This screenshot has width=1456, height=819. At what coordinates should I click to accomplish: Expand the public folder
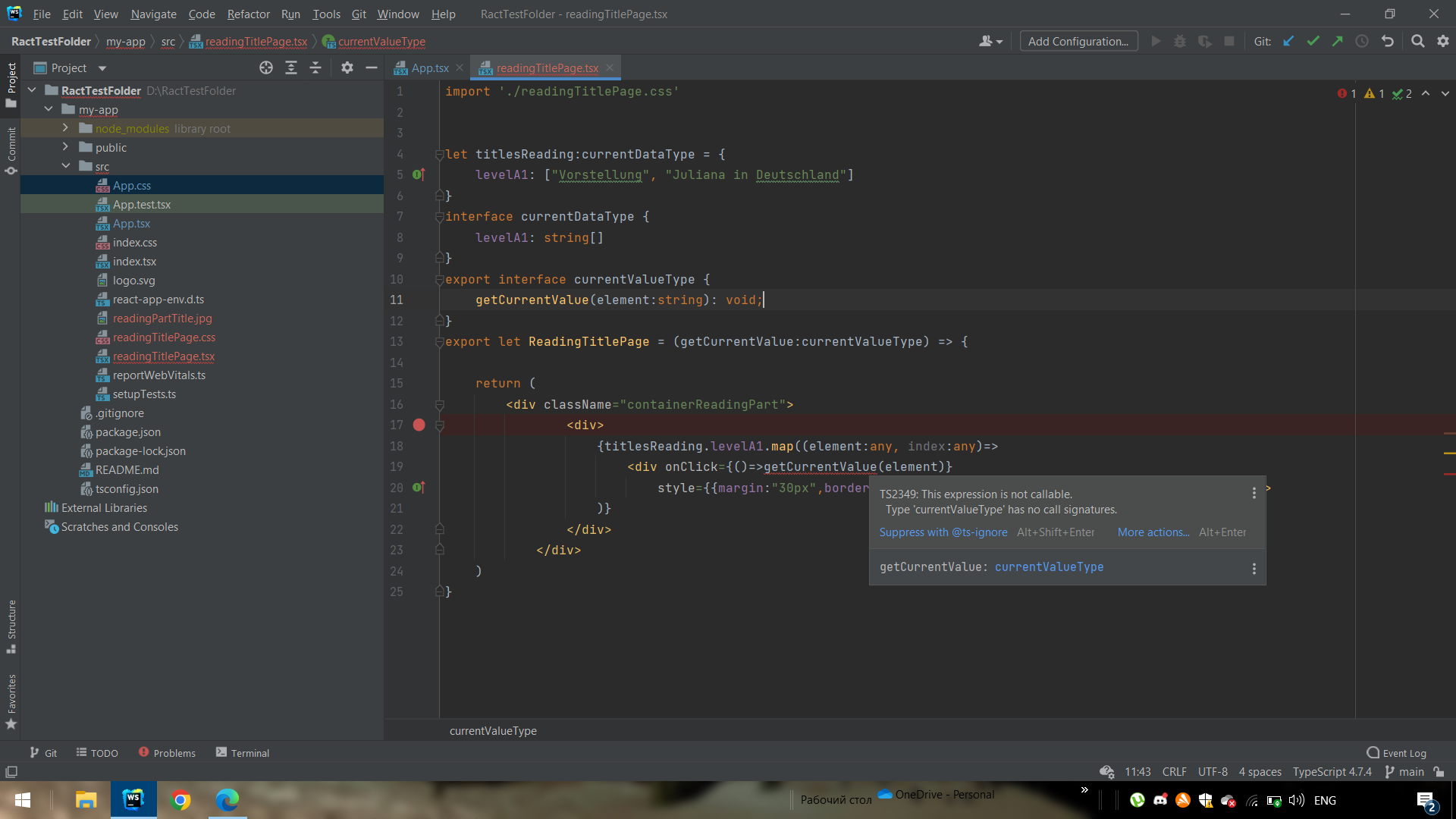click(x=65, y=147)
